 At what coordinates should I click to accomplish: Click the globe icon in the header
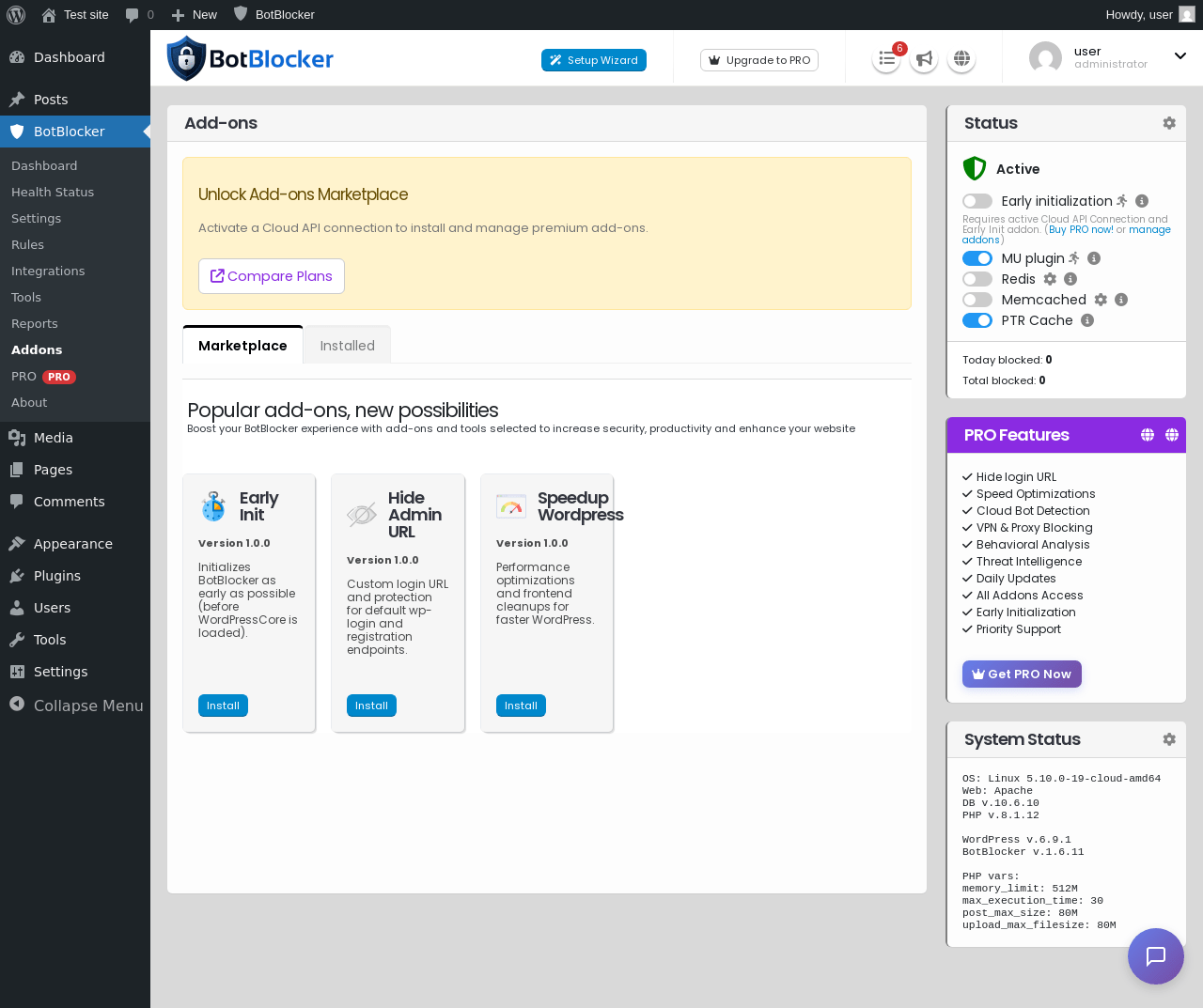pyautogui.click(x=961, y=59)
